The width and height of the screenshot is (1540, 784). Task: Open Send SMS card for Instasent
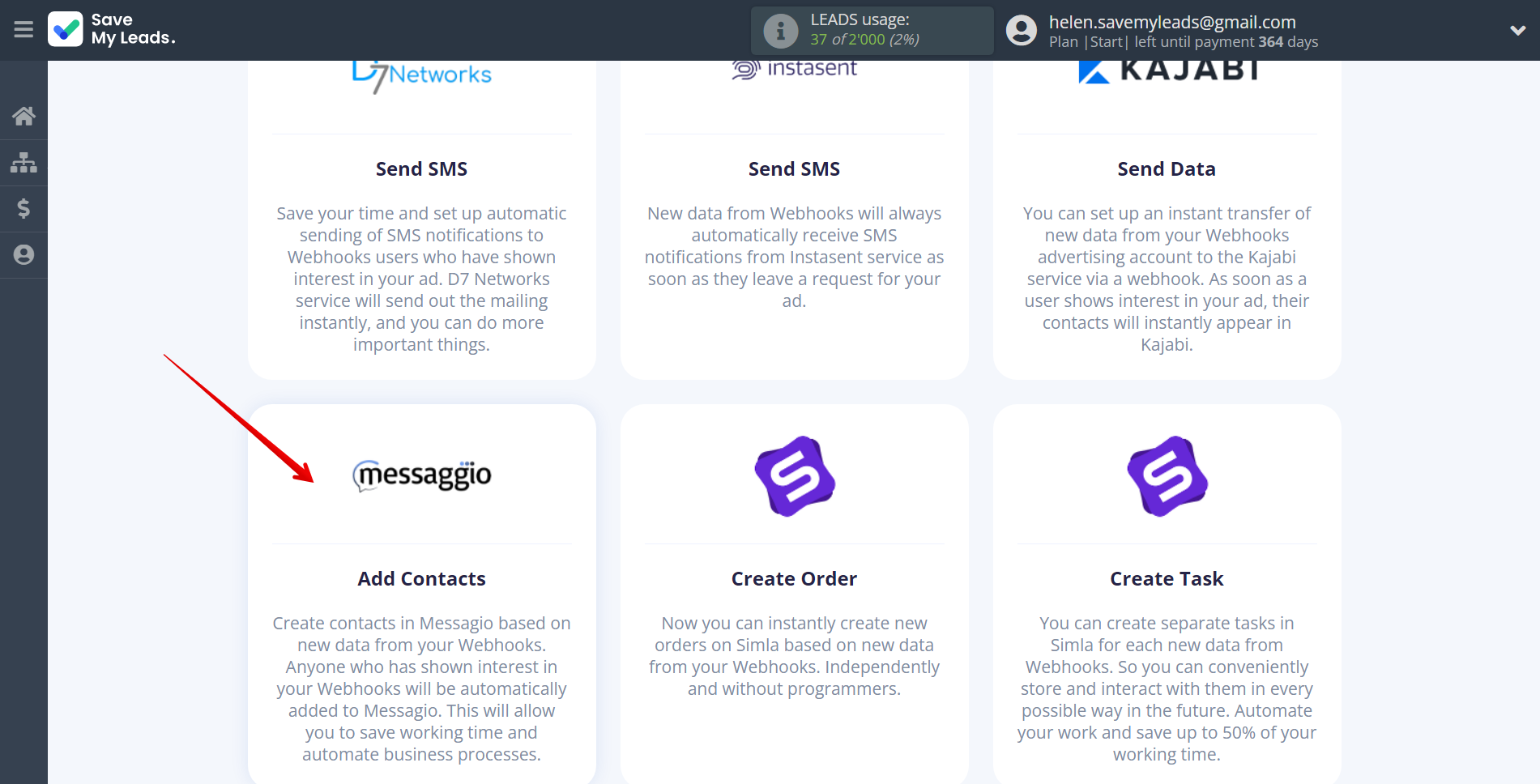pos(794,169)
